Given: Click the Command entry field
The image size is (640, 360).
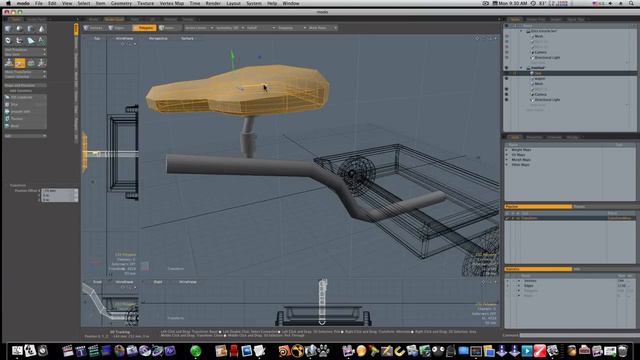Looking at the screenshot, I should (x=579, y=335).
